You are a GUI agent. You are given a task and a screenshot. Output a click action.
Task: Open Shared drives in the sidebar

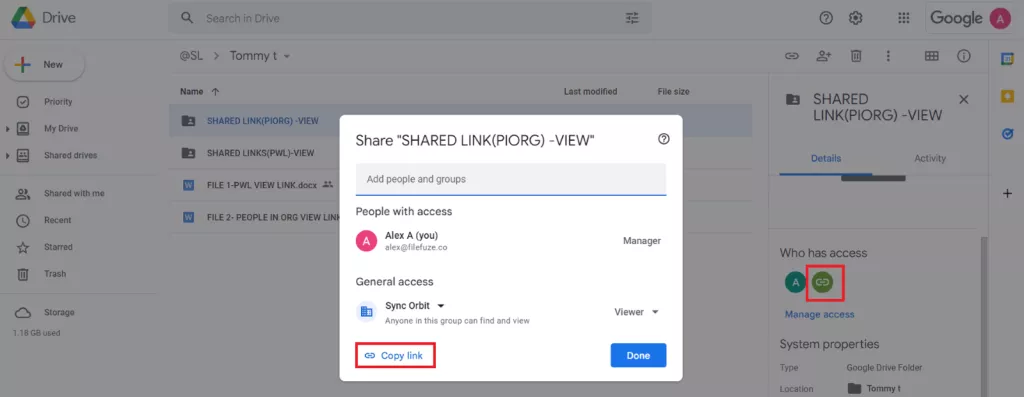[x=70, y=155]
